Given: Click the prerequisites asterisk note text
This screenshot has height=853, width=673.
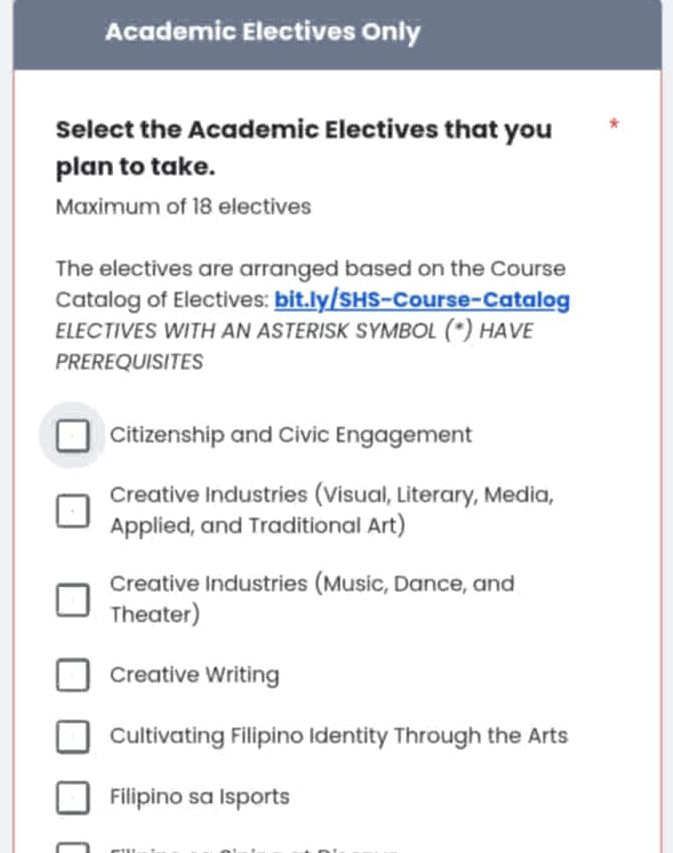Looking at the screenshot, I should click(295, 346).
